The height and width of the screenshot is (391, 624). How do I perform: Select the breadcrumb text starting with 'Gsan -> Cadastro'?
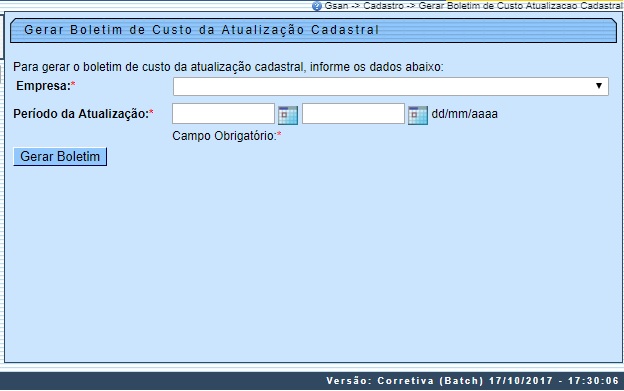[x=474, y=6]
